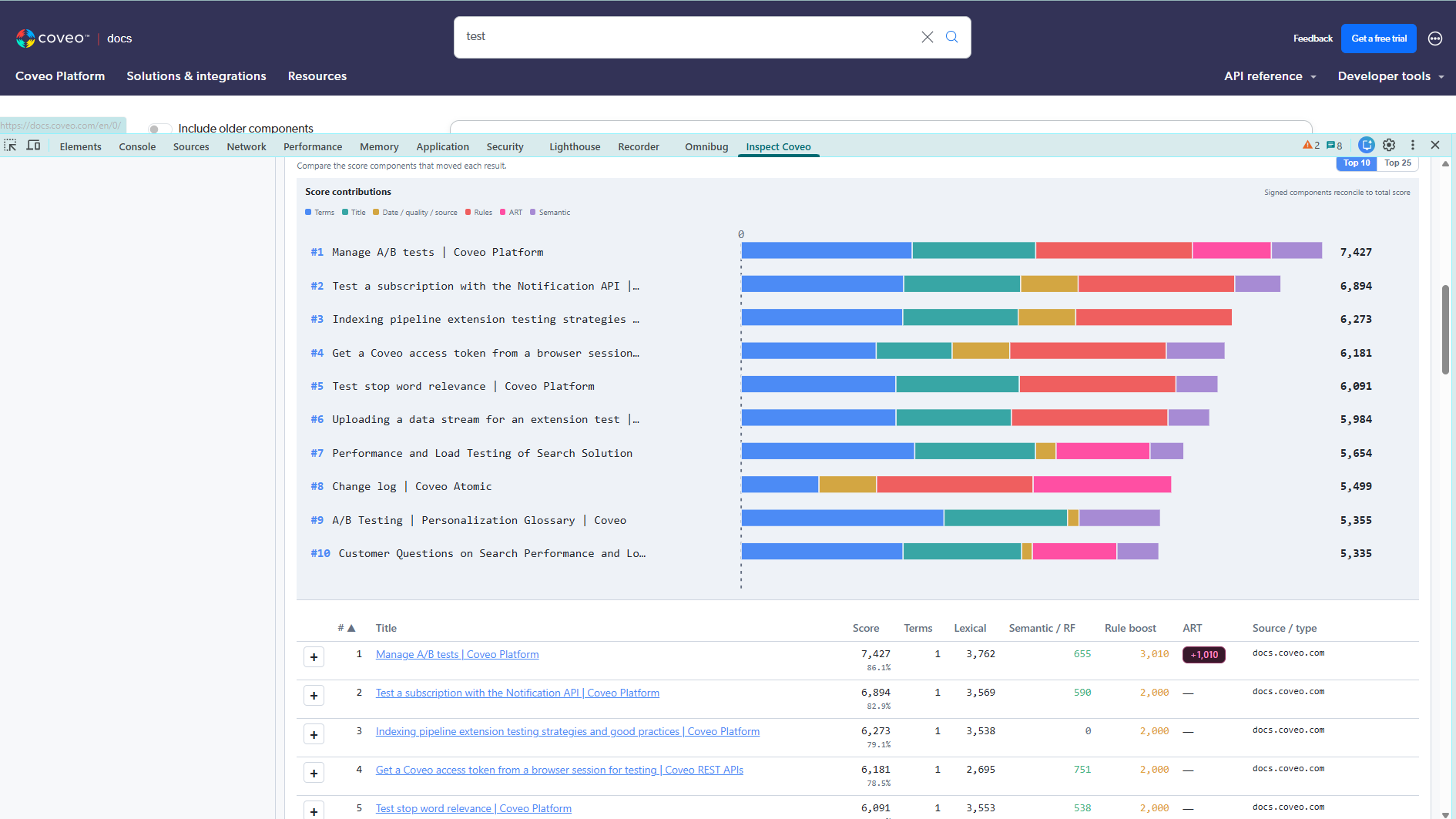This screenshot has width=1456, height=819.
Task: Open the Developer tools dropdown
Action: click(x=1391, y=76)
